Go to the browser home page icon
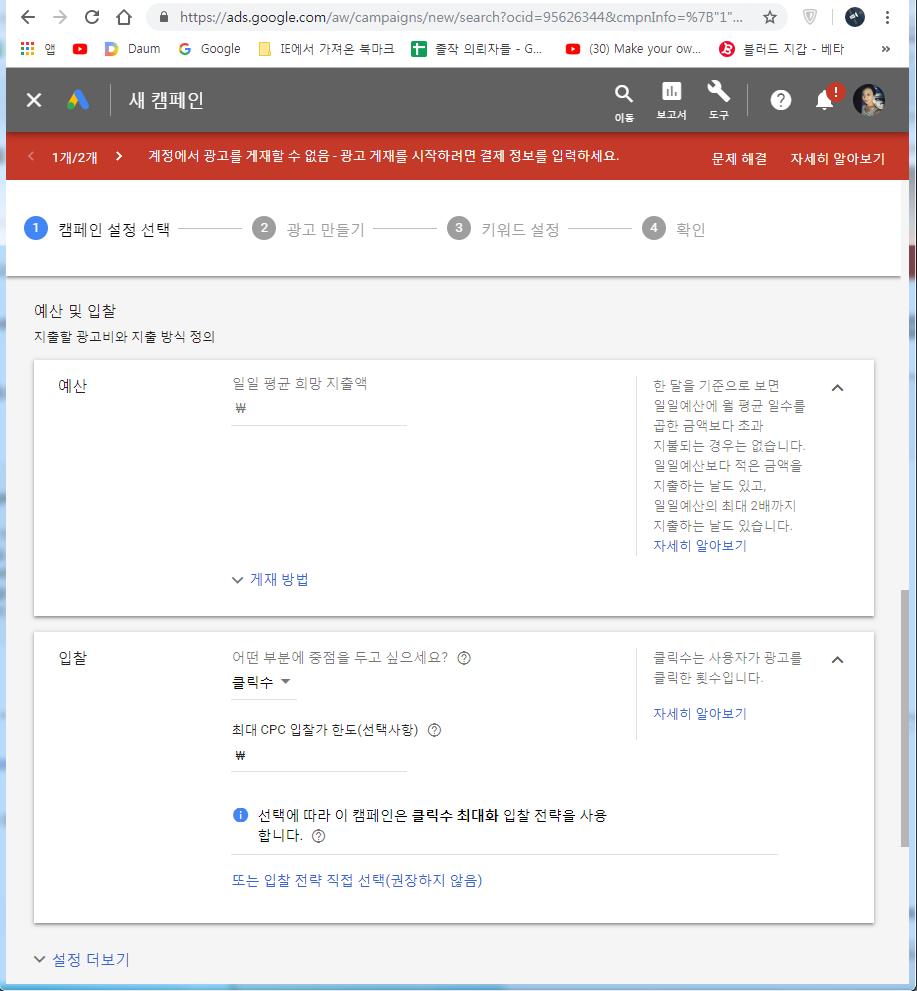 (x=124, y=17)
